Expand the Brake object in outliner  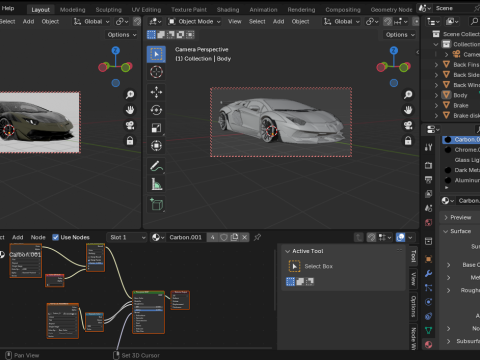click(x=436, y=105)
